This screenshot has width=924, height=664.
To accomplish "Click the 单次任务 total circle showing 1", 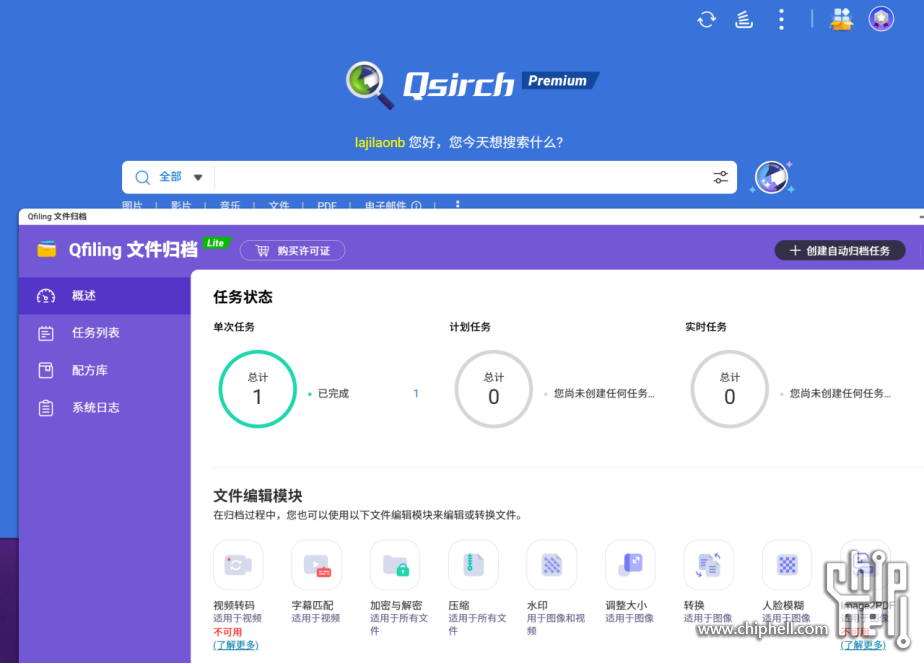I will [258, 389].
